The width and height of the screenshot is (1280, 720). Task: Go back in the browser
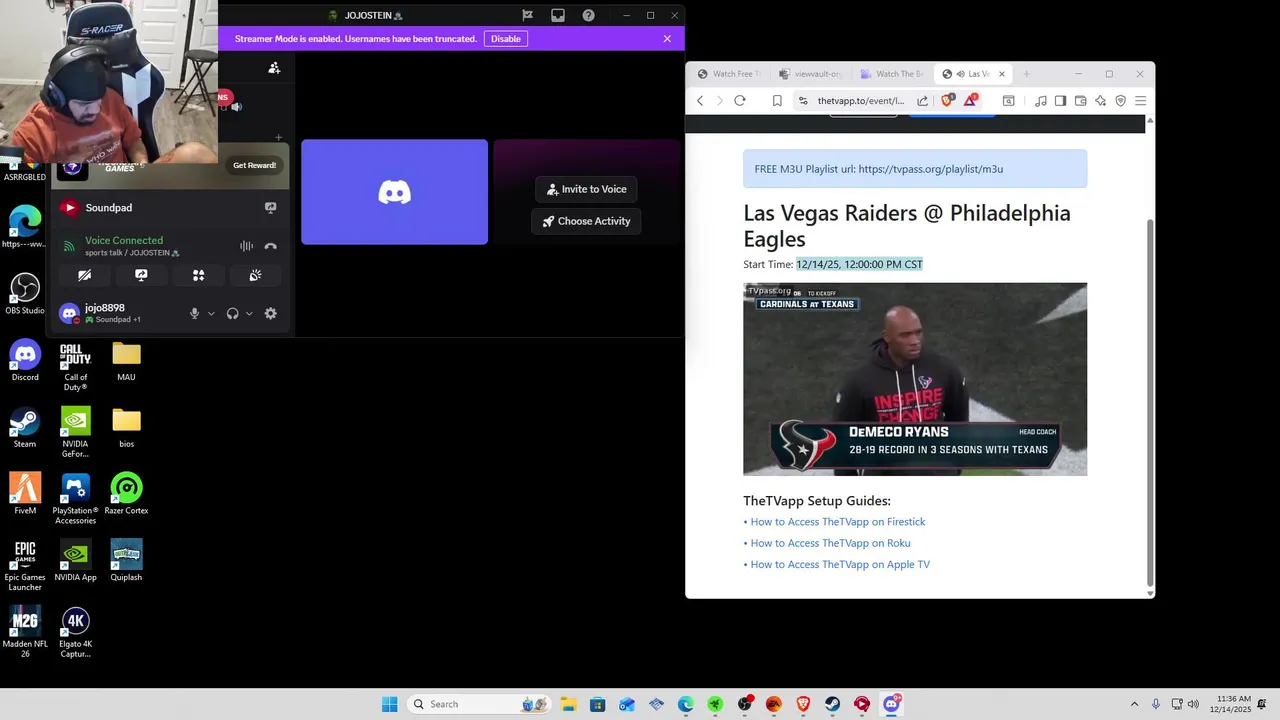tap(700, 101)
